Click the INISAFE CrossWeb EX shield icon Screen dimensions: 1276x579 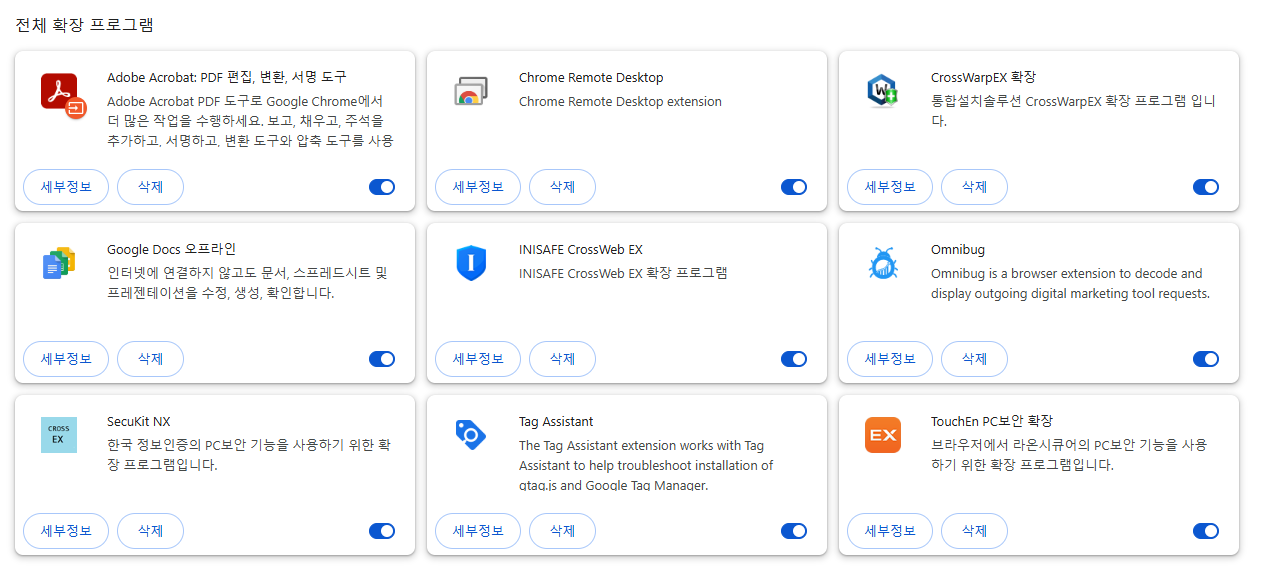[470, 263]
